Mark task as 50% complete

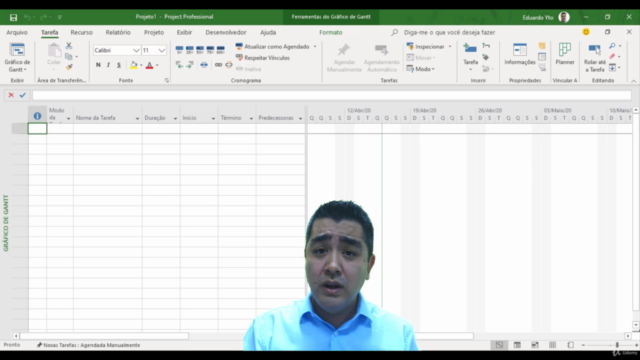(200, 50)
